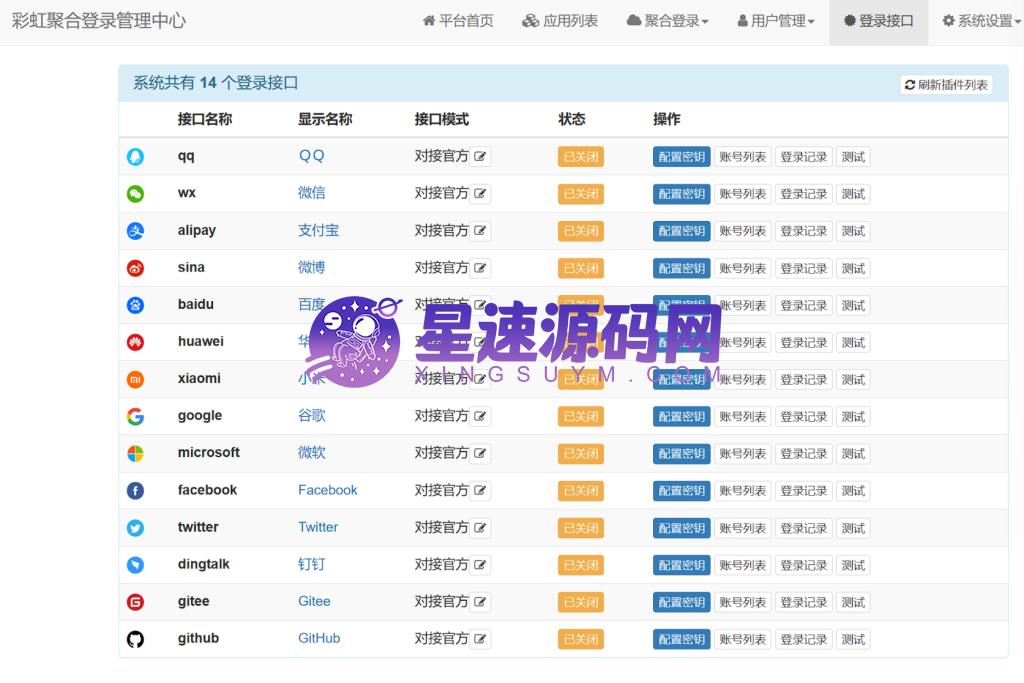Click the Baidu paw logo icon
This screenshot has width=1024, height=683.
point(135,305)
